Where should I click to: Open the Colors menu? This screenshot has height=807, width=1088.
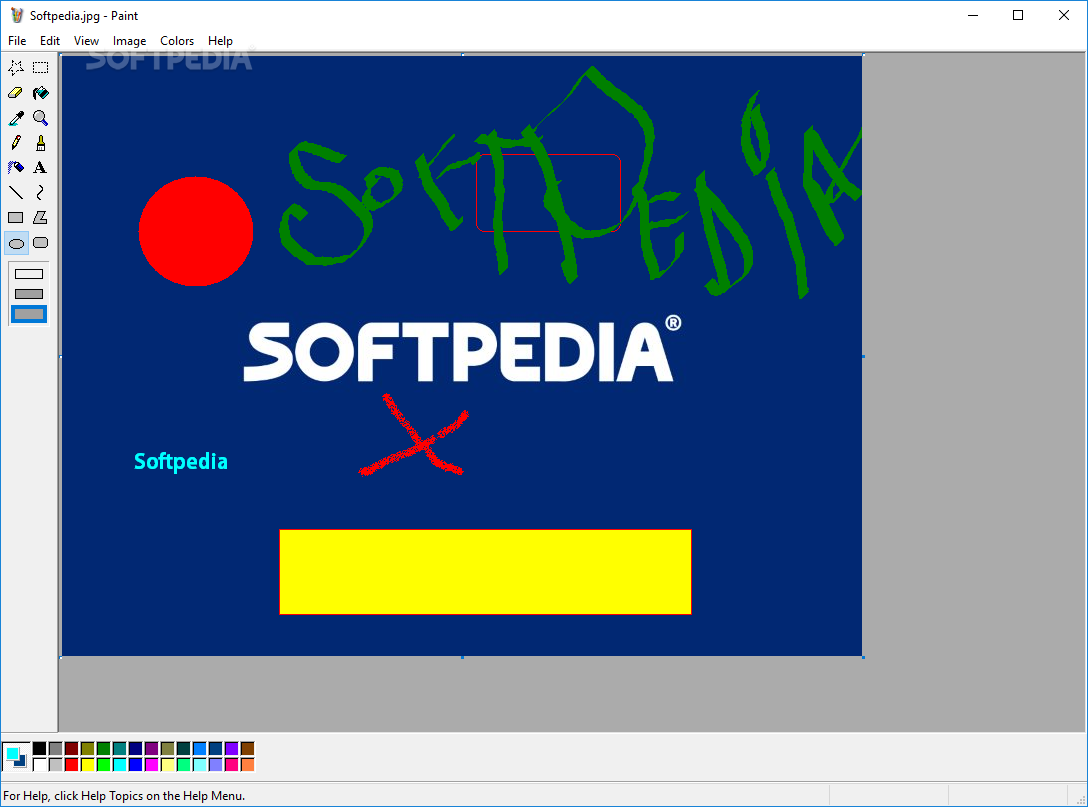coord(177,41)
